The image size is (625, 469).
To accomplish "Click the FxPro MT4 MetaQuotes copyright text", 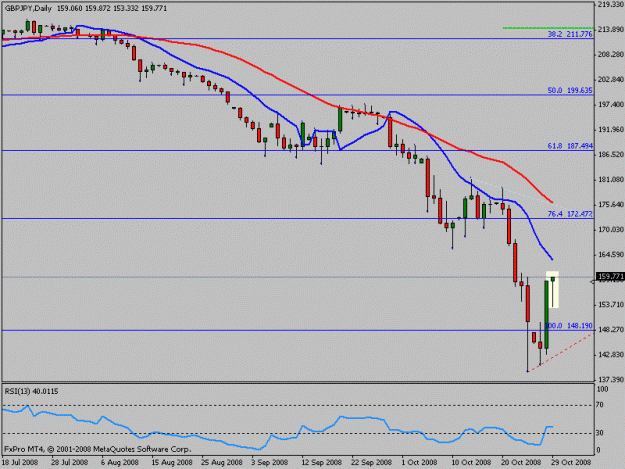I will tap(98, 449).
